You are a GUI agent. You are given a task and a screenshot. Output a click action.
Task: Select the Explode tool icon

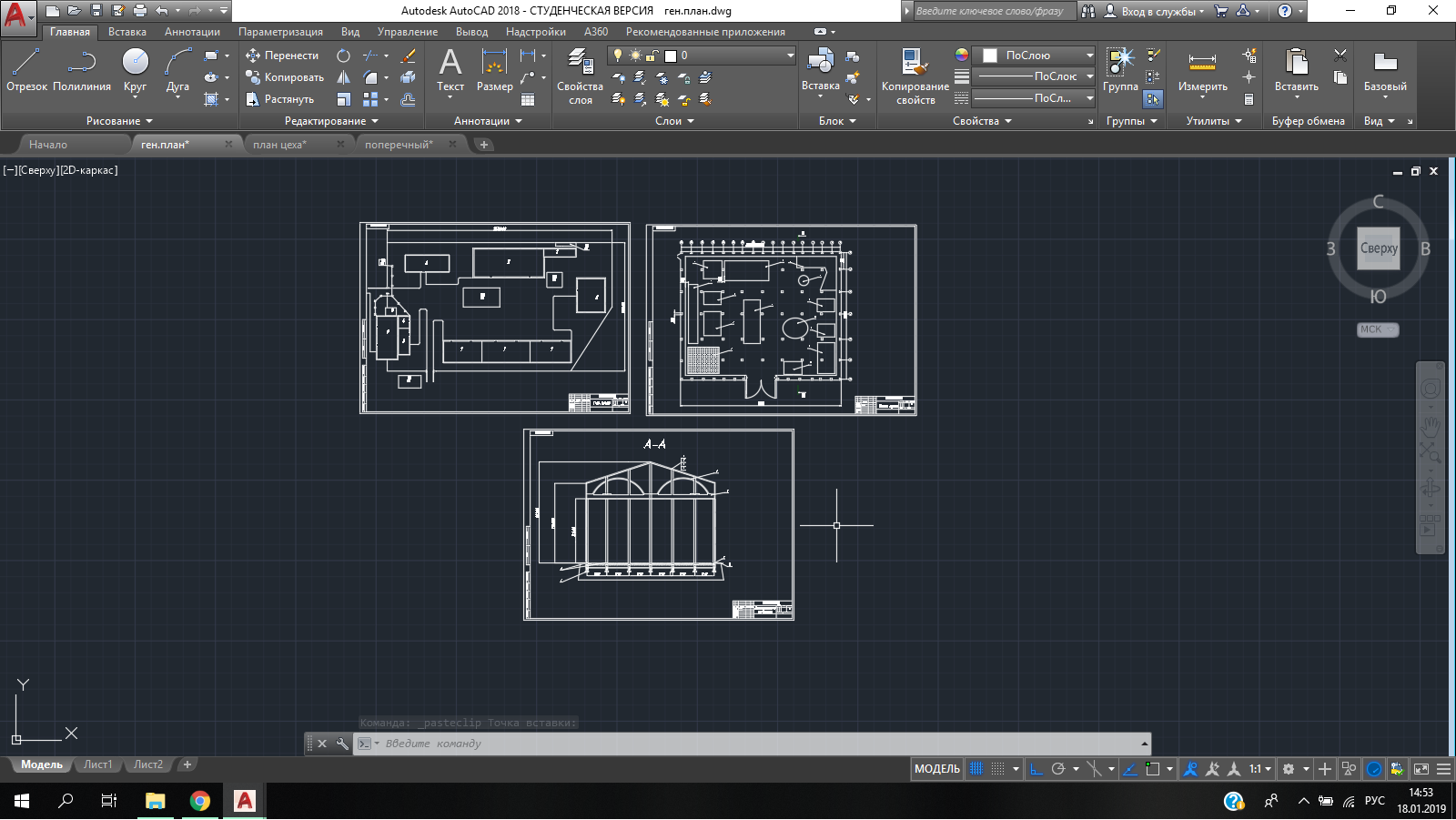tap(409, 77)
